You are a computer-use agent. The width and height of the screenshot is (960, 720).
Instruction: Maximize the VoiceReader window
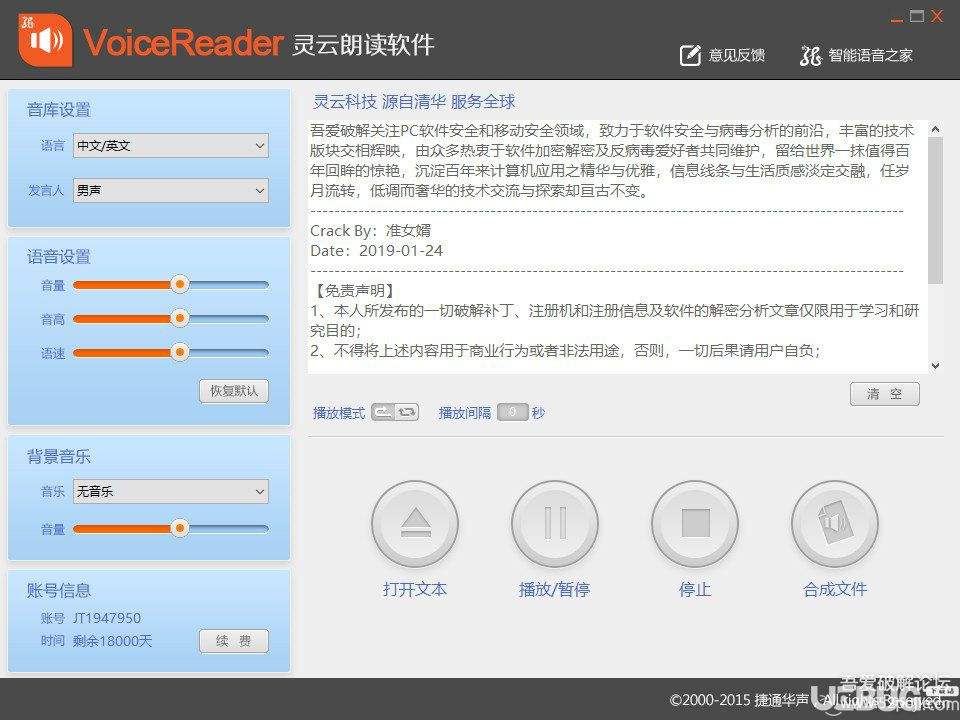[917, 16]
